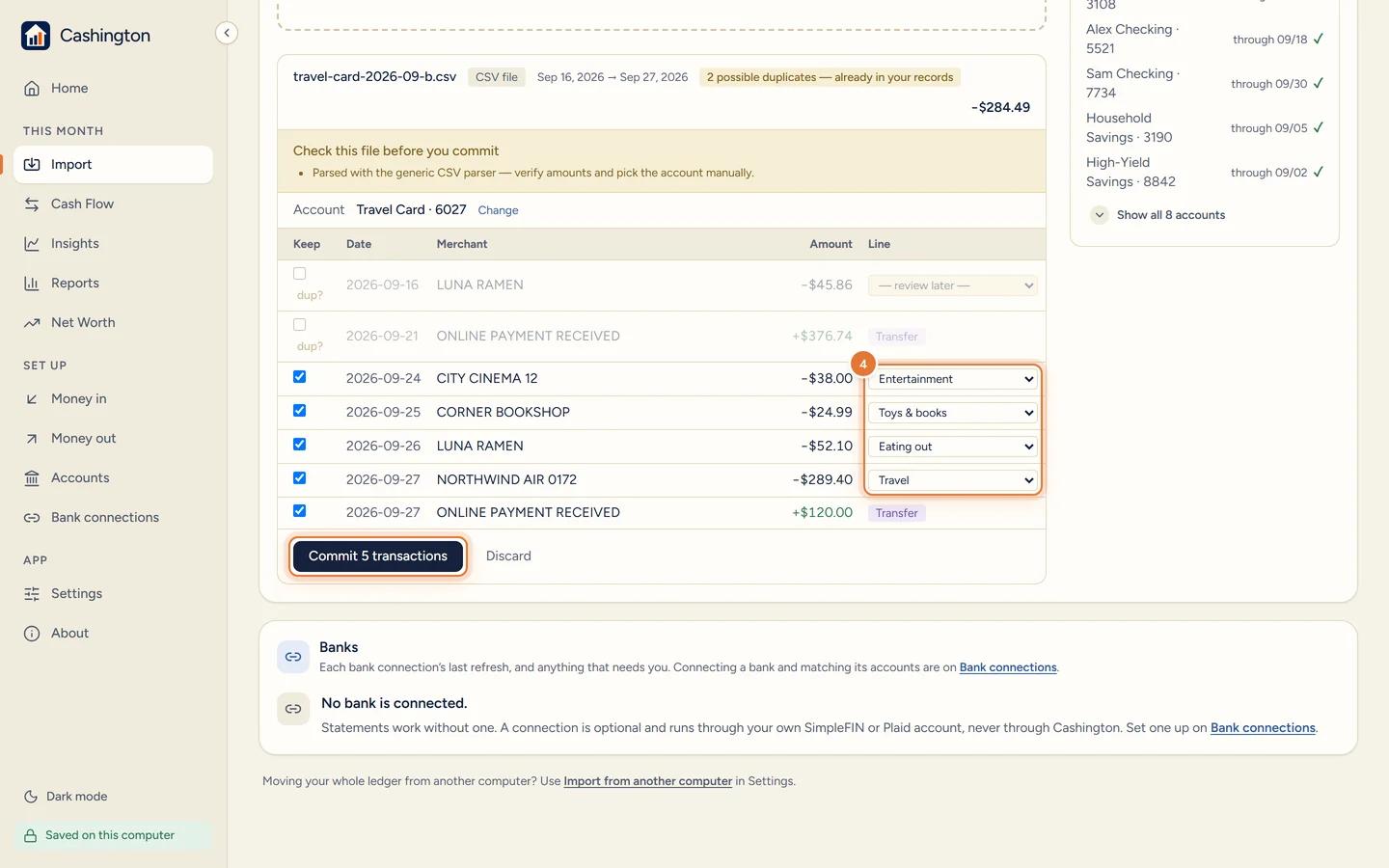Click Bank connections link in Banks description
1389x868 pixels.
click(x=1008, y=667)
